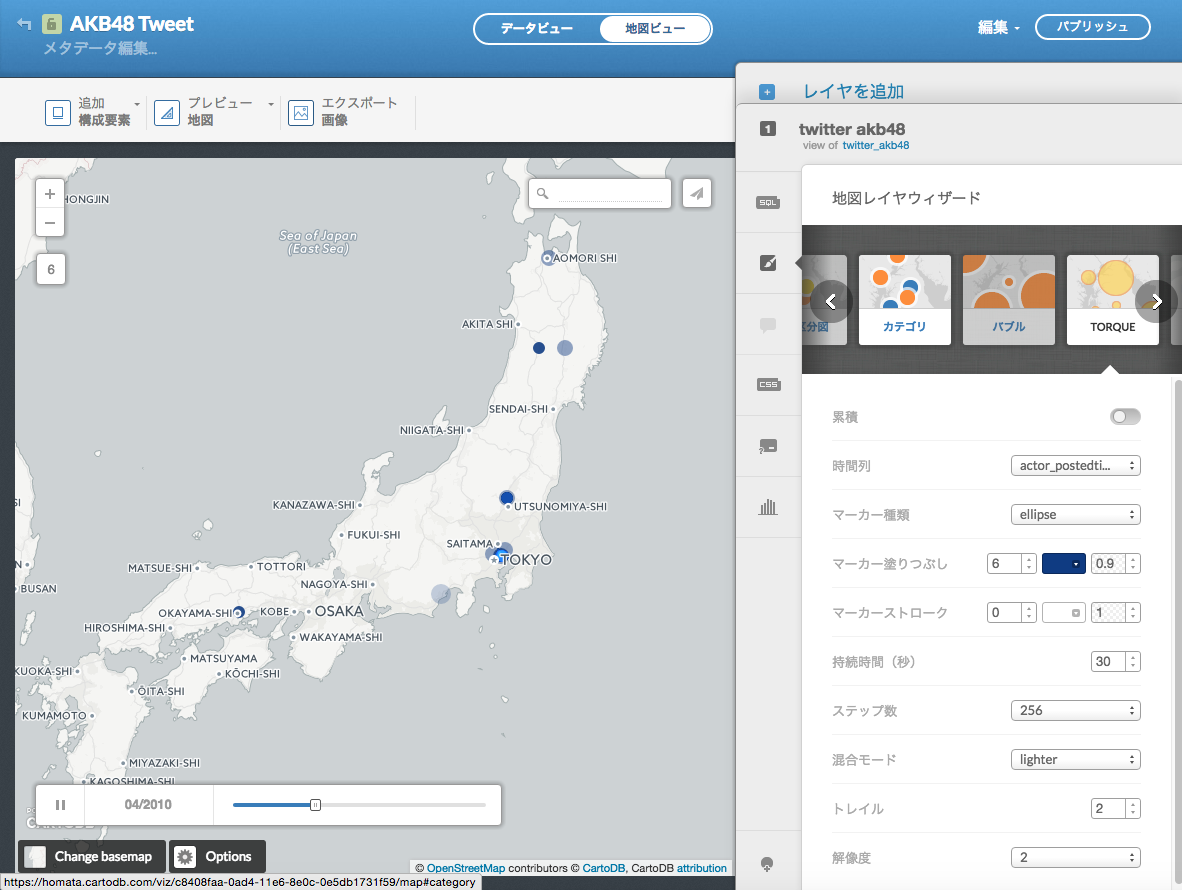Show next wizard types with right arrow
This screenshot has width=1182, height=890.
pos(1156,301)
